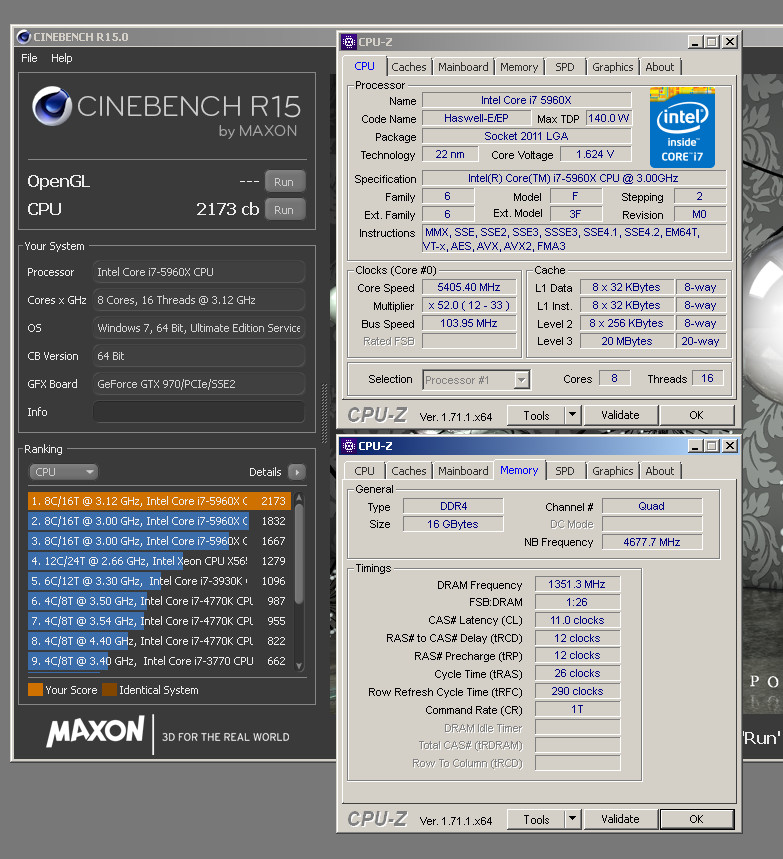
Task: Select ranking row 1 with score 2173
Action: [x=159, y=501]
